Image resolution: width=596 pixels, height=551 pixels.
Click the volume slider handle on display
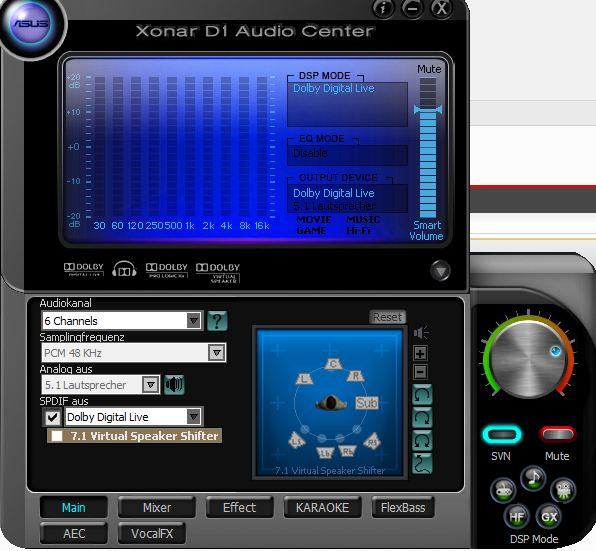point(428,110)
